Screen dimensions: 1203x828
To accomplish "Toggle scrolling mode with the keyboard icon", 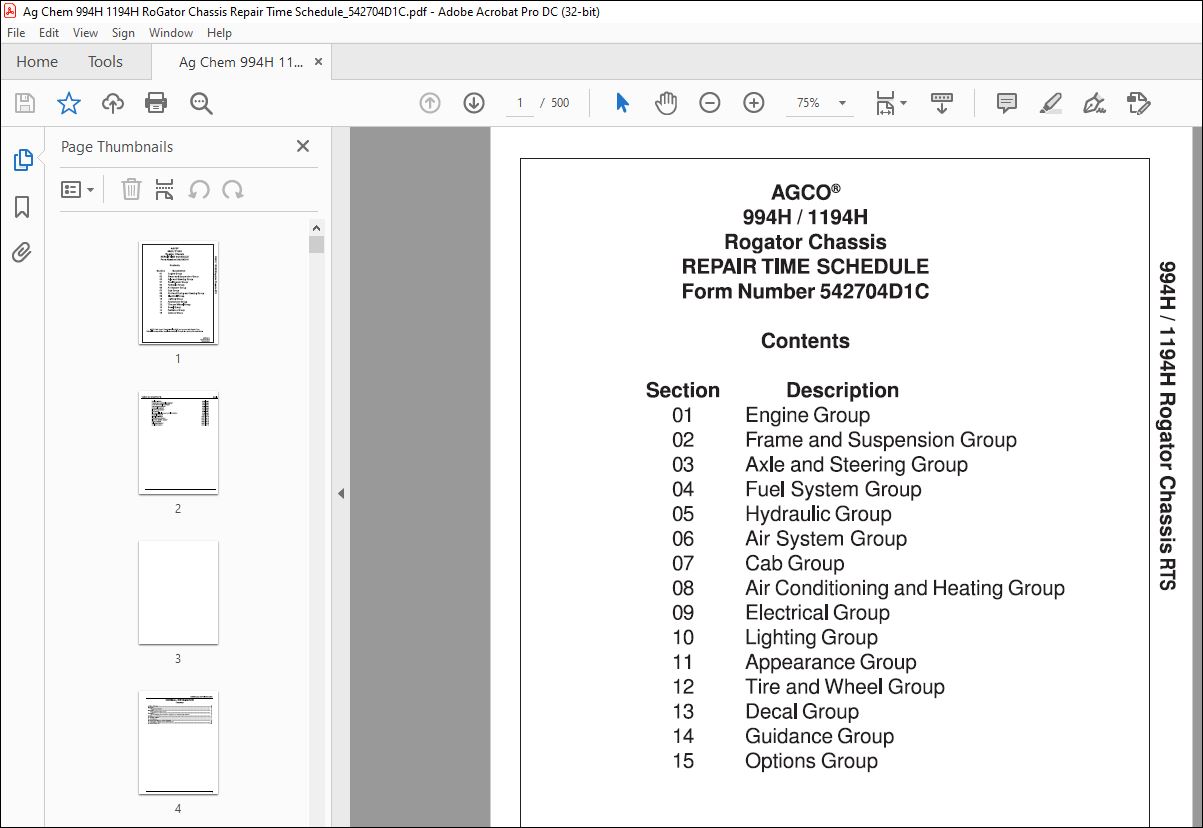I will pos(942,103).
